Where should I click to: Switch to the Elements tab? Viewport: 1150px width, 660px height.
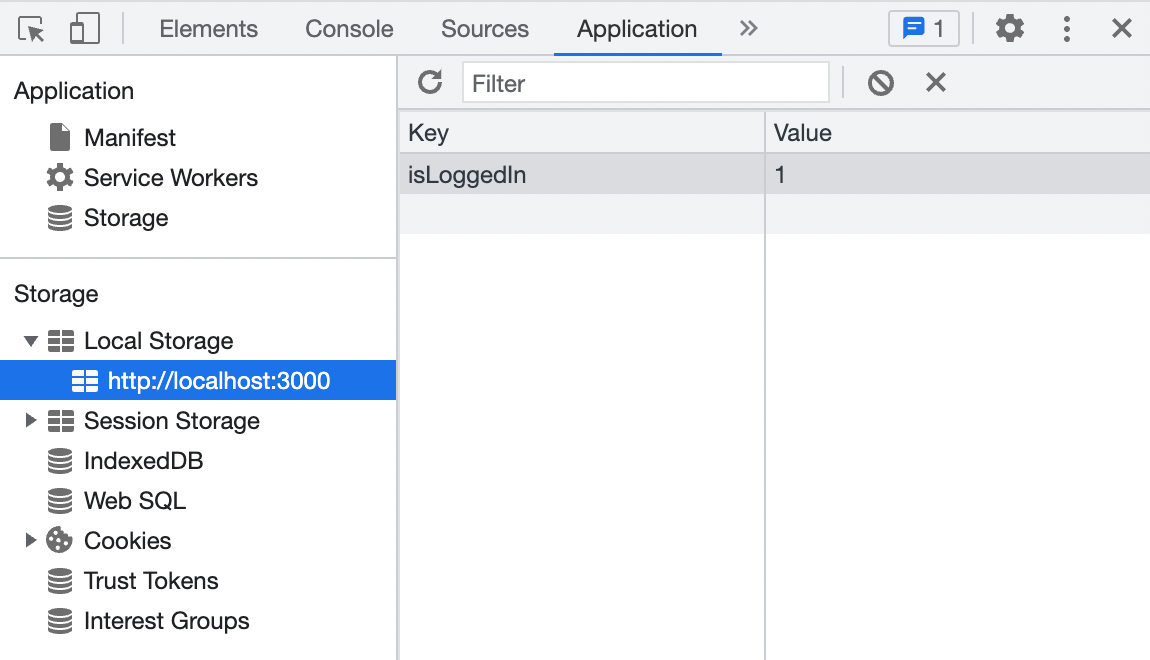pos(208,29)
